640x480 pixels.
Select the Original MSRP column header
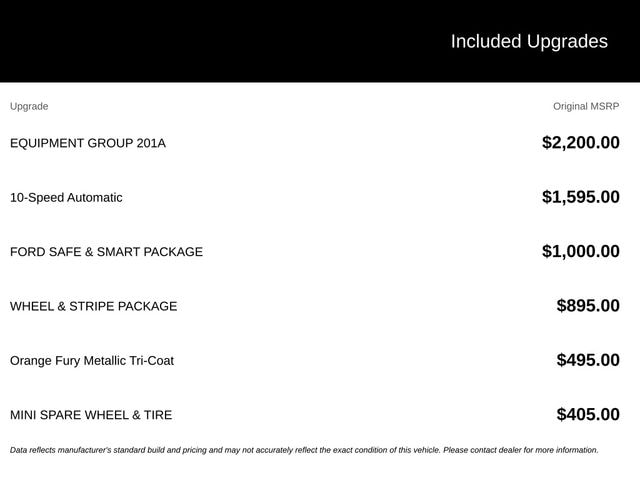click(x=586, y=107)
